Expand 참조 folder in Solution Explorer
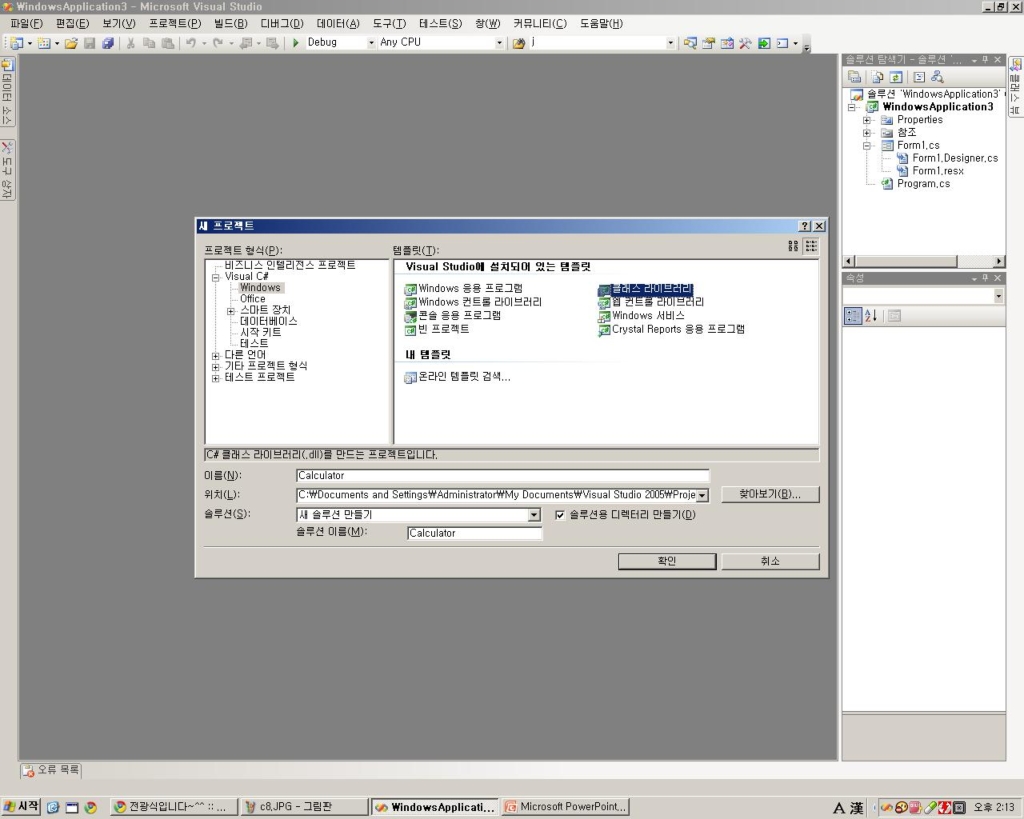 click(x=867, y=133)
